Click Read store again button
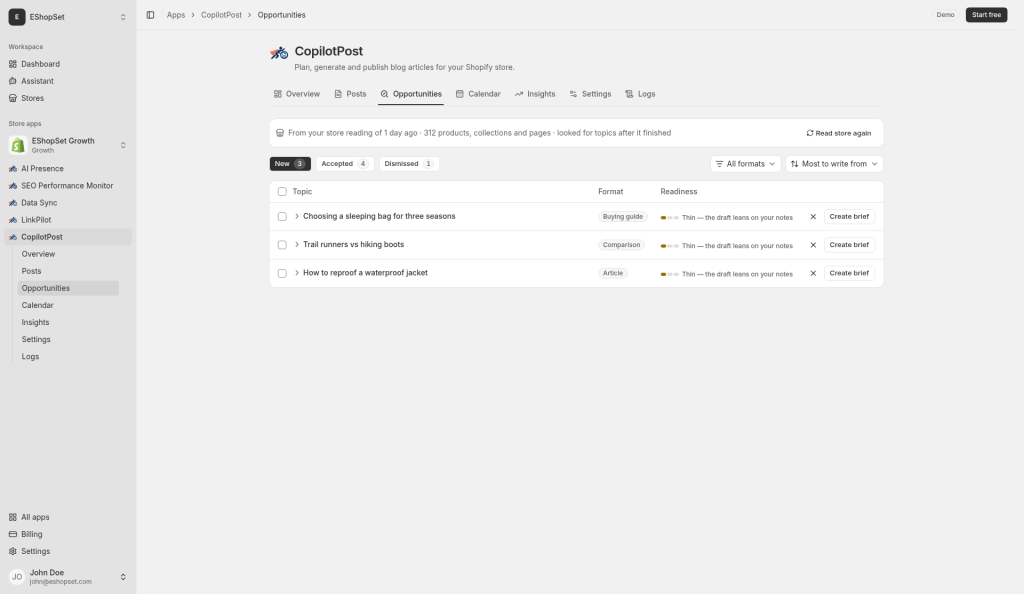The image size is (1024, 594). [839, 133]
